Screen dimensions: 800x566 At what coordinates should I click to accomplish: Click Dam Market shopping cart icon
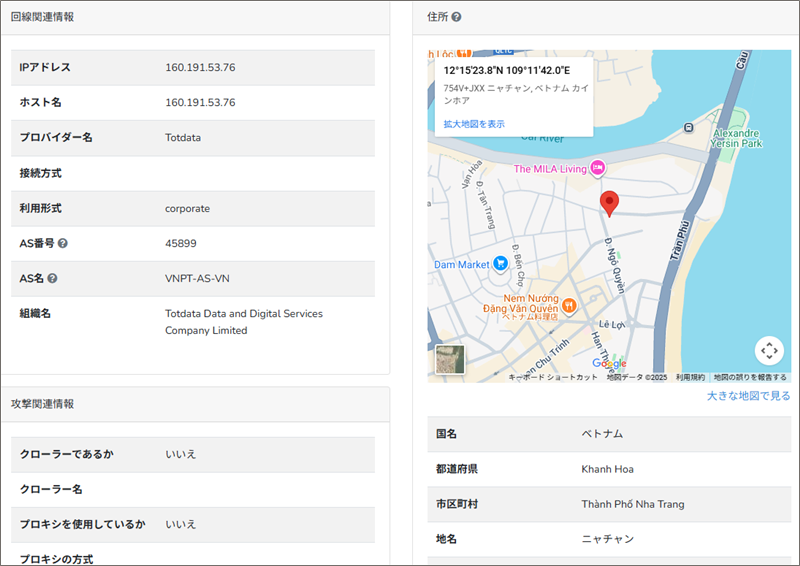501,264
